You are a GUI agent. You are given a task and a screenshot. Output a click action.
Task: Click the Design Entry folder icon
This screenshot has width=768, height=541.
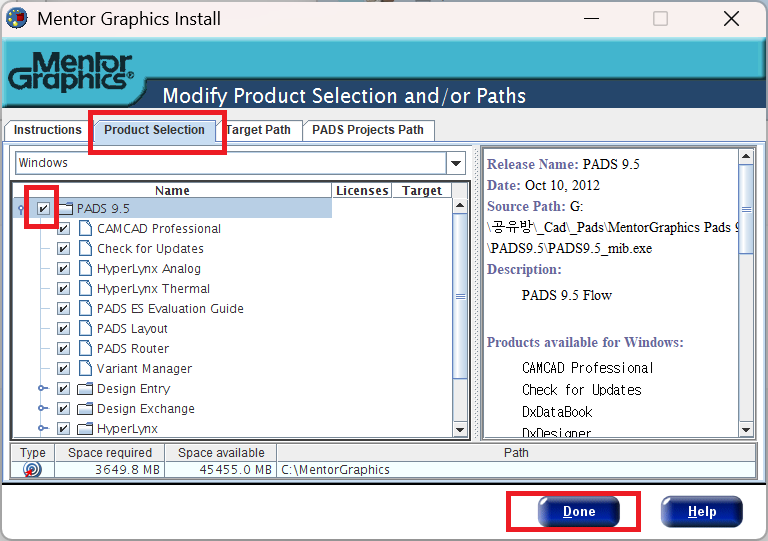85,389
